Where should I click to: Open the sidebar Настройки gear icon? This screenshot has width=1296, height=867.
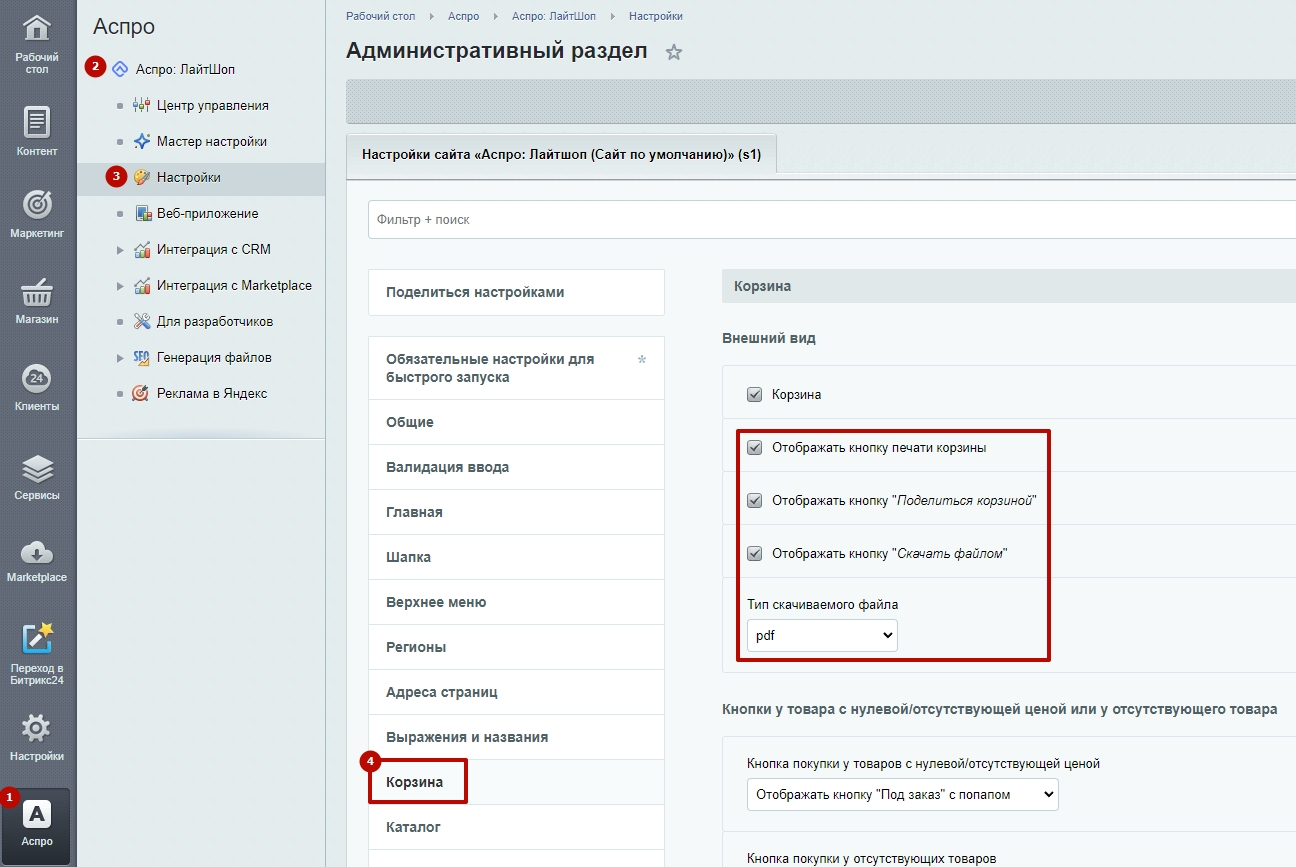tap(37, 727)
